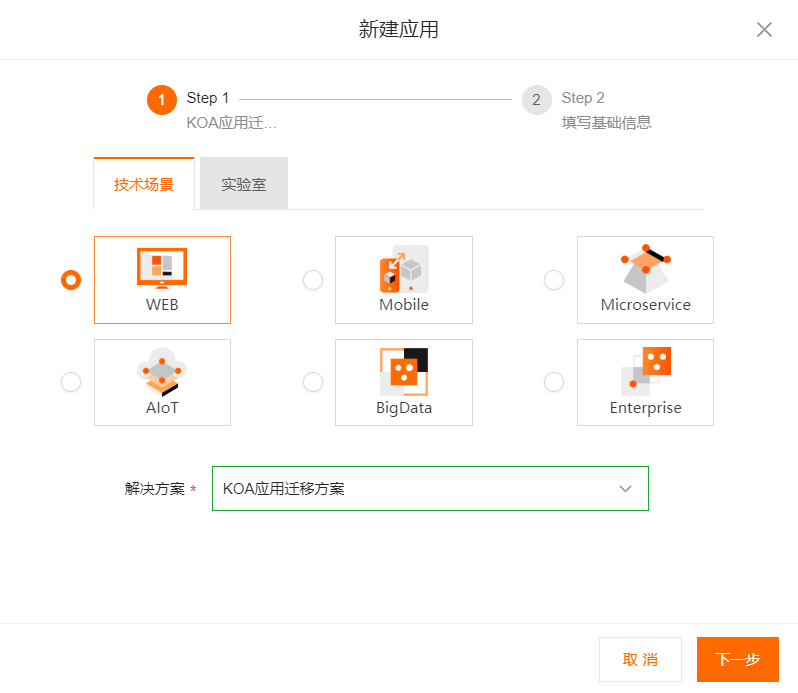Click the BigData scenario icon
798x693 pixels.
pos(403,371)
